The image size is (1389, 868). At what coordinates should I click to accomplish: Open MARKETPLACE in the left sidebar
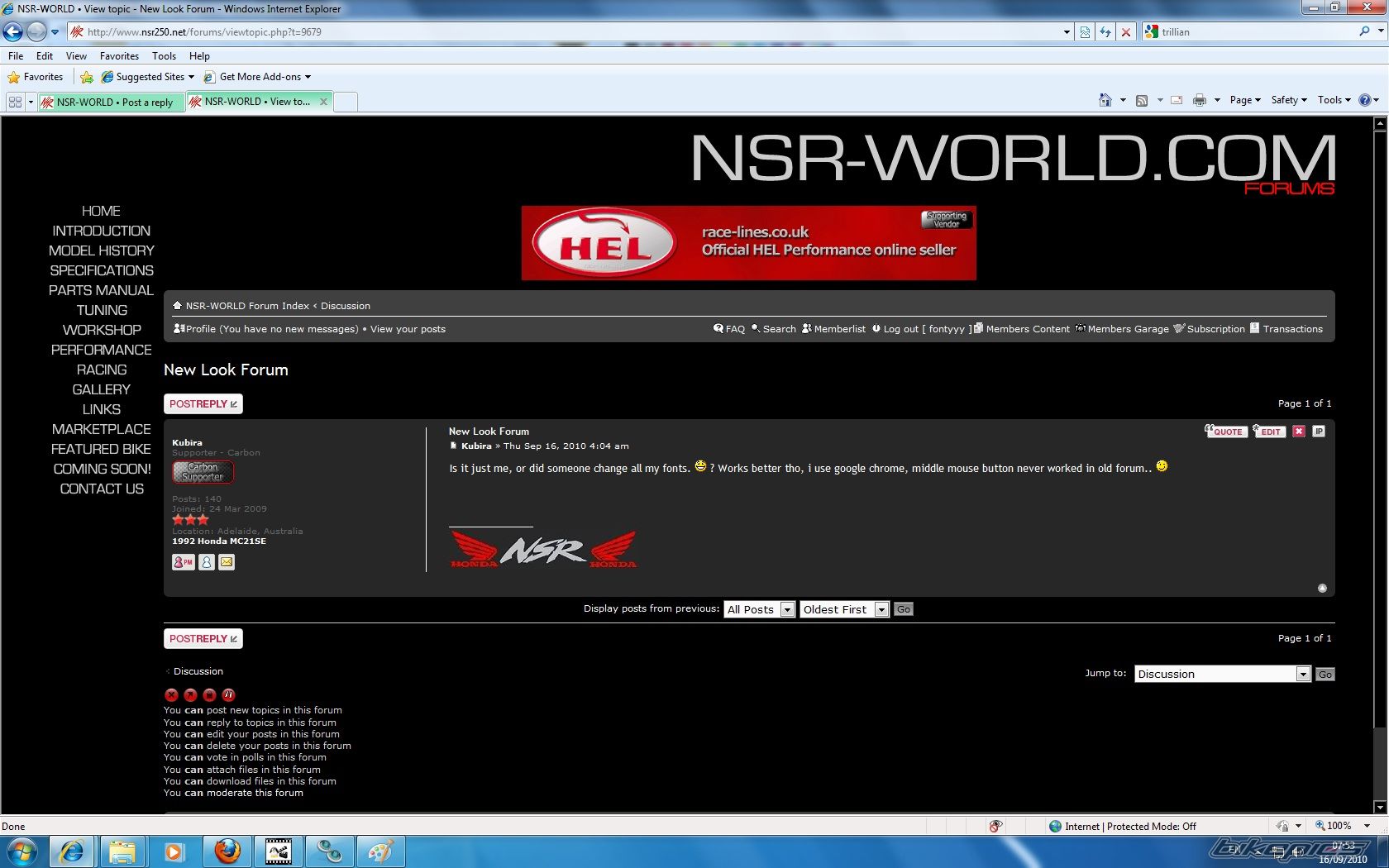click(101, 429)
